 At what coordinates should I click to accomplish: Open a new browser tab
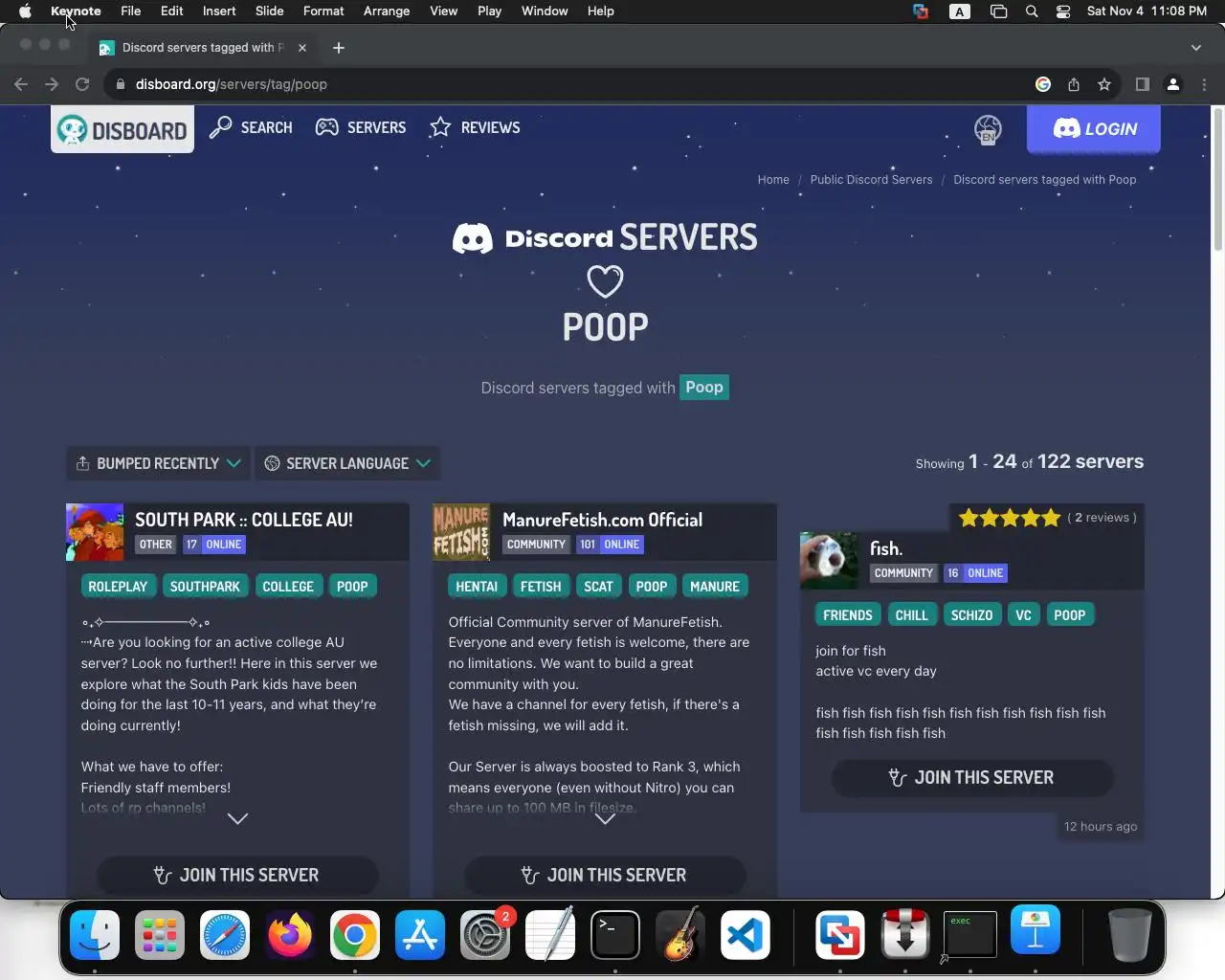coord(339,48)
